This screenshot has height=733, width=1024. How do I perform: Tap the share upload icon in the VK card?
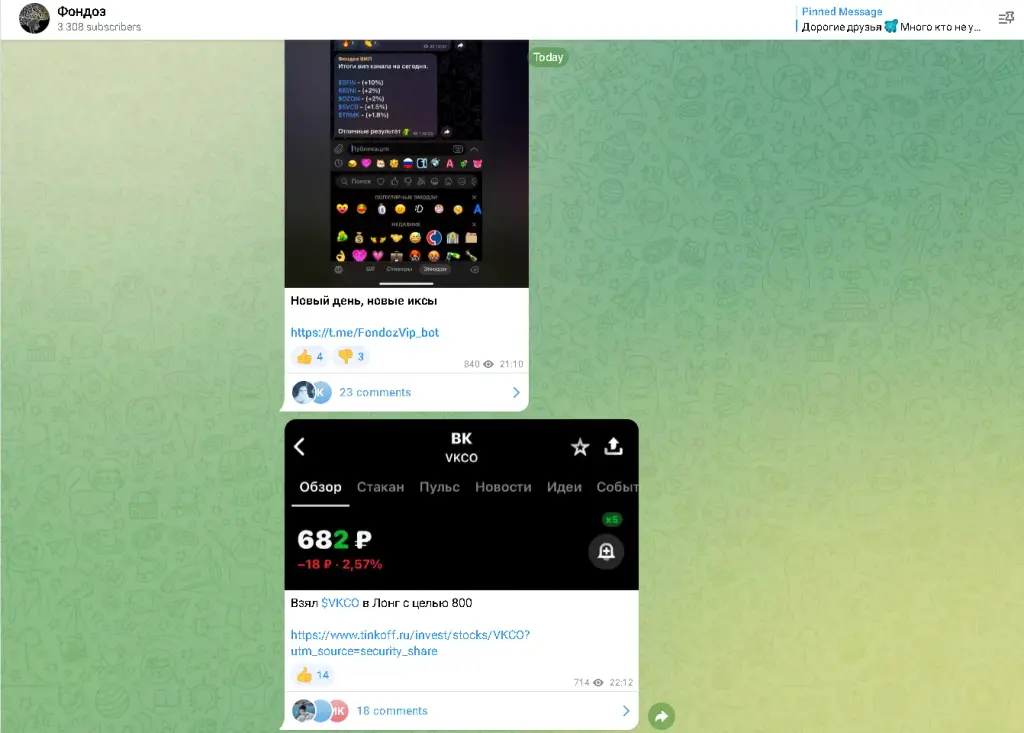pyautogui.click(x=613, y=447)
